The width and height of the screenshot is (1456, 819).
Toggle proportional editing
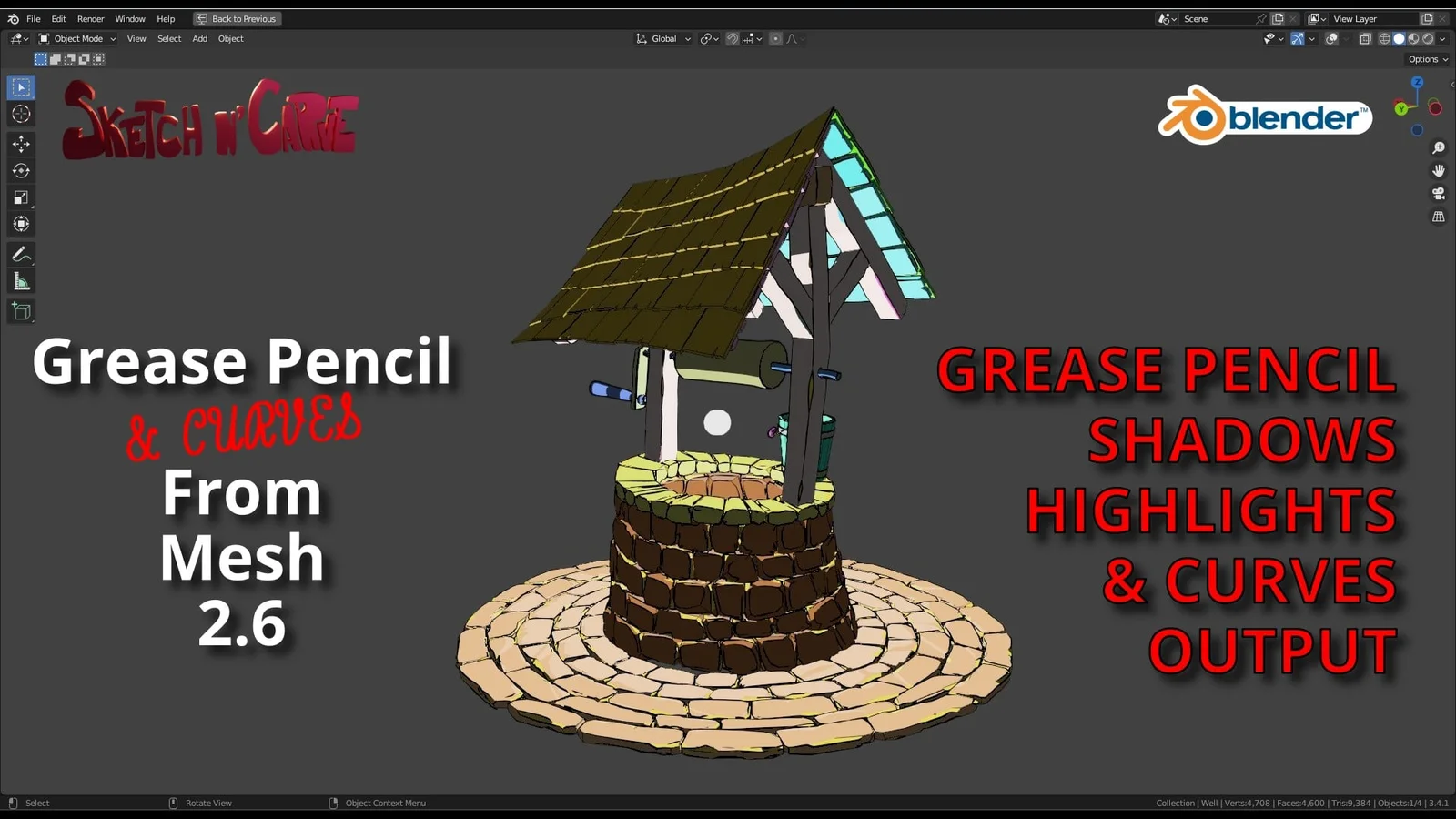tap(775, 38)
